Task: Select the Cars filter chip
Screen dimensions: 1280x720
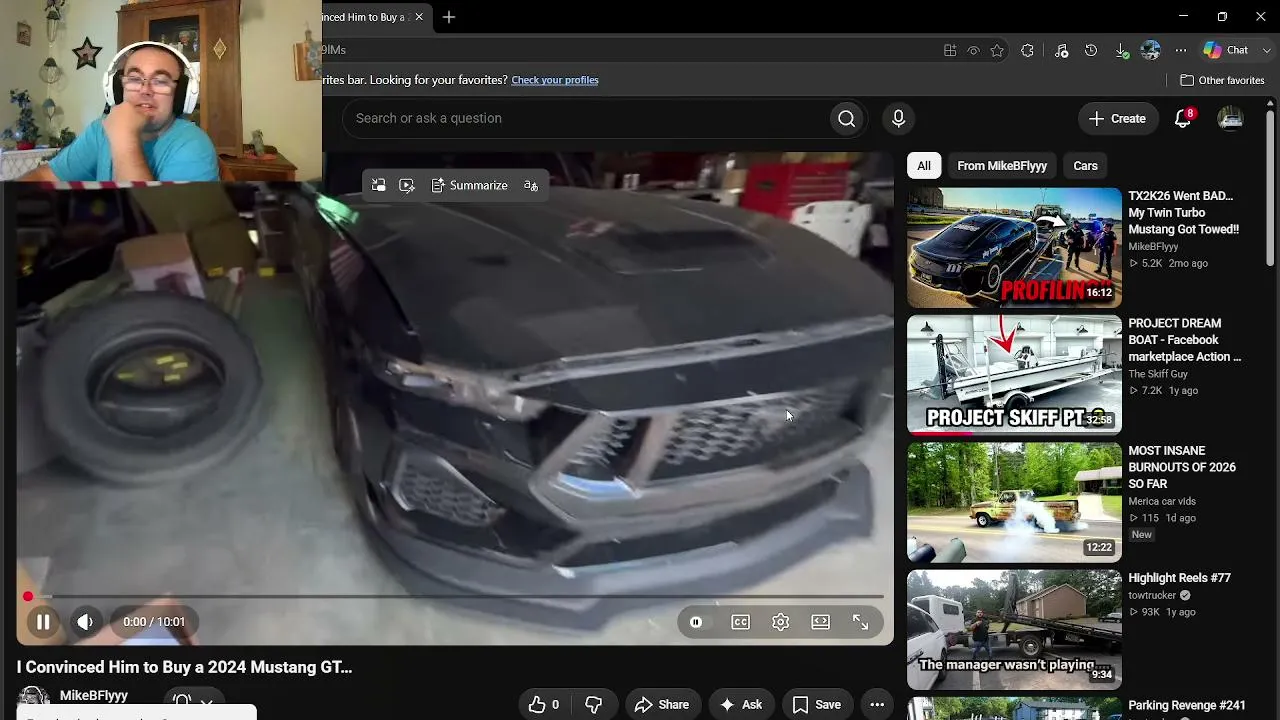Action: (1085, 166)
